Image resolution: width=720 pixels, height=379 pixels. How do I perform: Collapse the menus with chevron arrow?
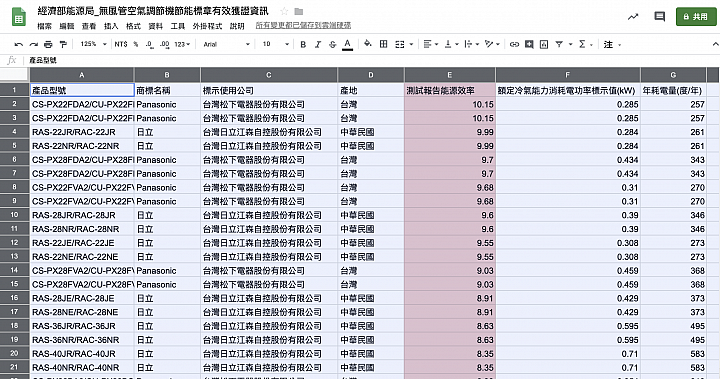[715, 44]
